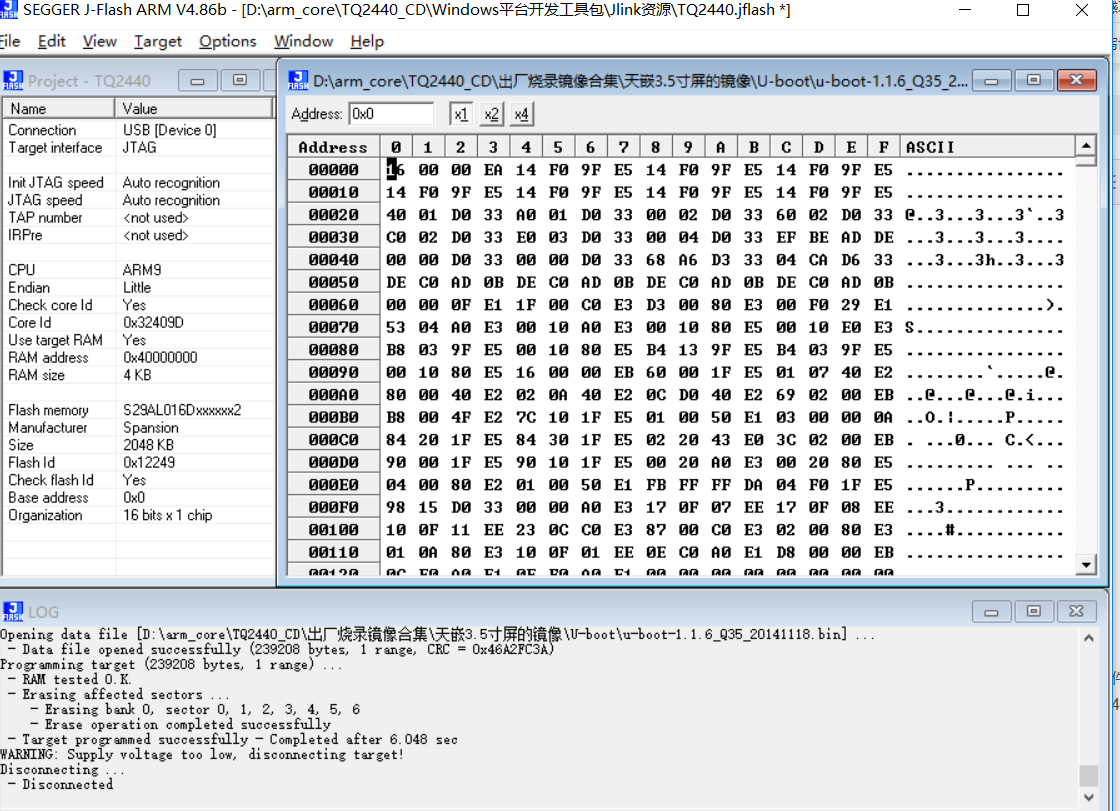1120x811 pixels.
Task: Minimize the u-boot data file window
Action: pos(991,80)
